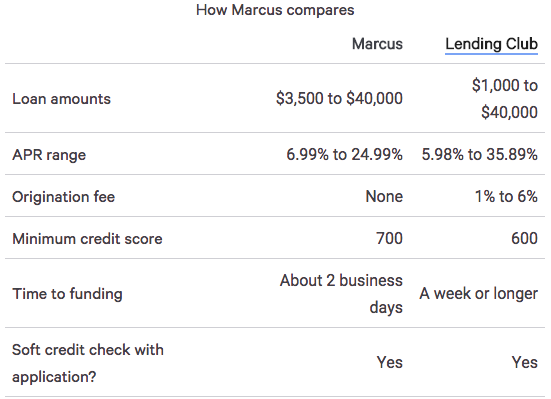The height and width of the screenshot is (399, 551).
Task: Select the 'How Marcus compares' title
Action: pyautogui.click(x=275, y=10)
